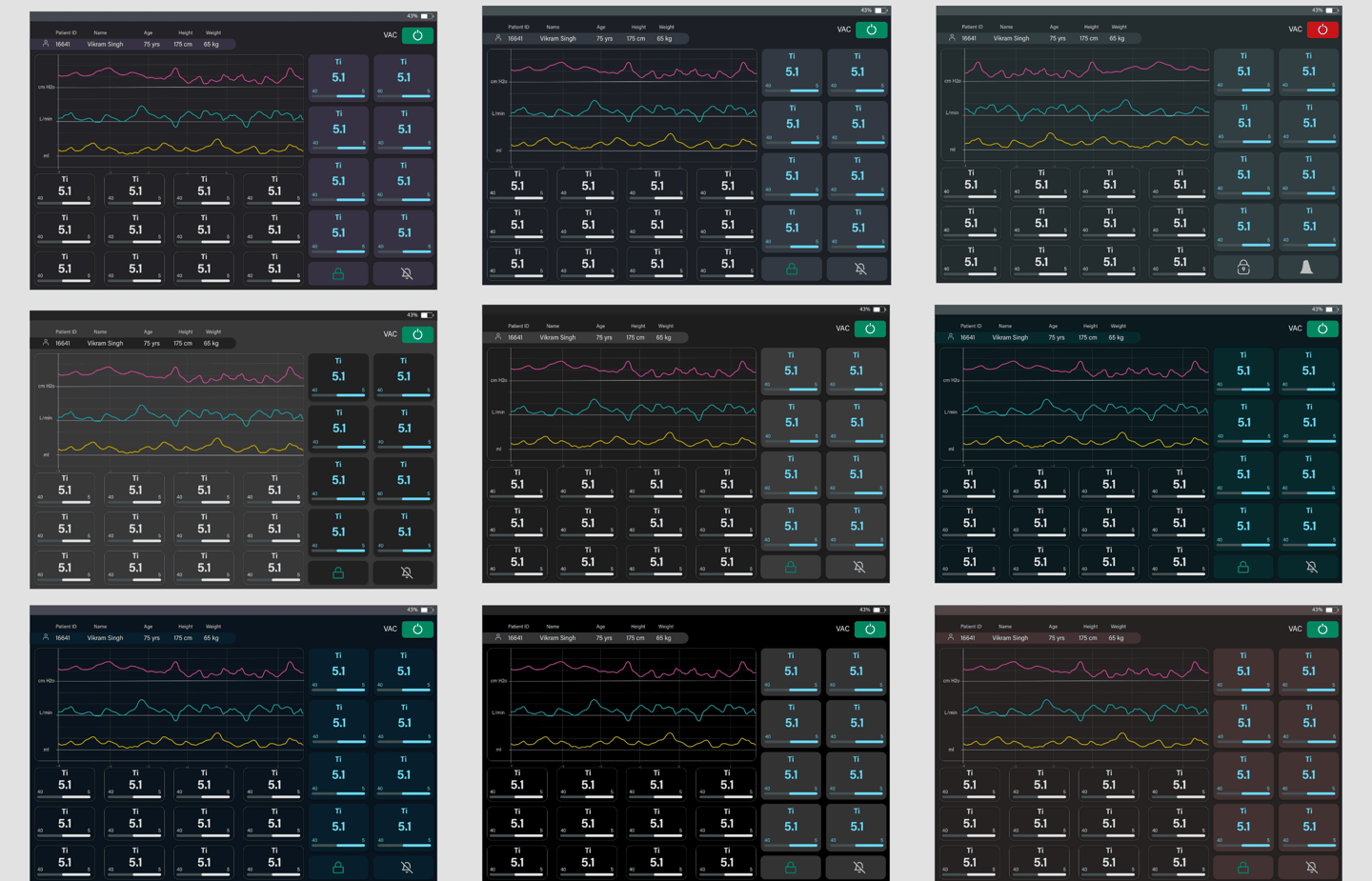Click battery icon on the purple-tiled screen
The height and width of the screenshot is (881, 1372).
click(427, 16)
